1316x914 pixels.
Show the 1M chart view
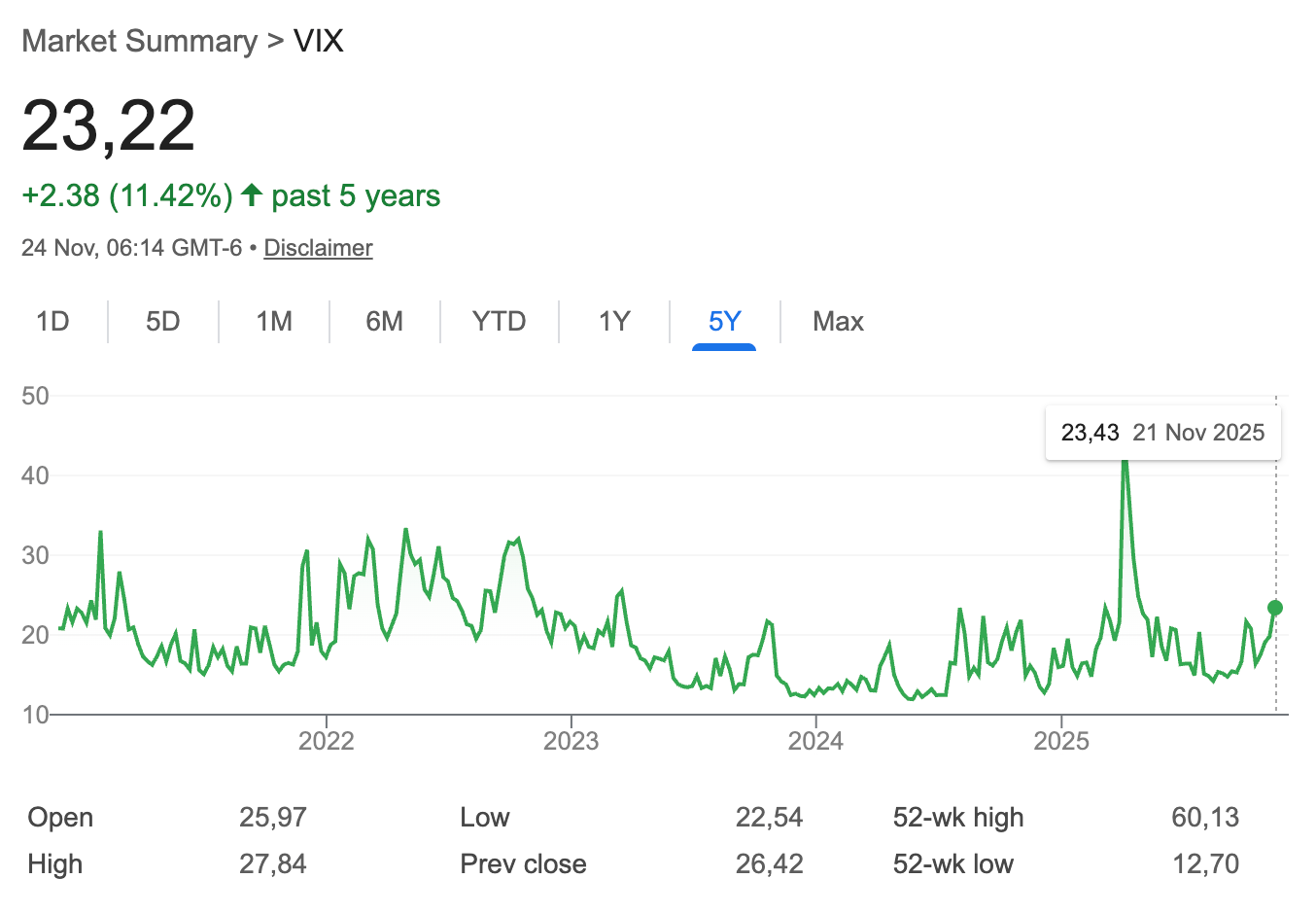click(x=274, y=322)
